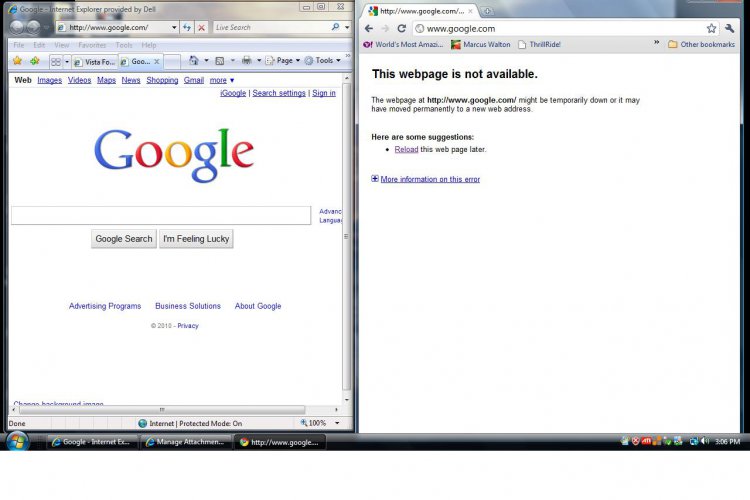Open World's Most Amazi... bookmark
The width and height of the screenshot is (750, 500).
(x=403, y=44)
